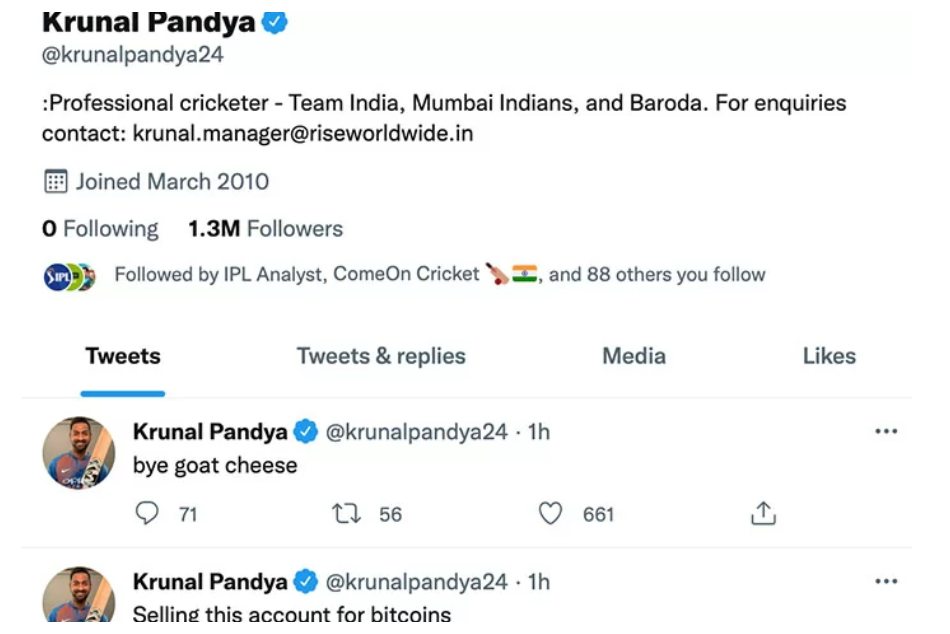Click verified badge in 'bye goat cheese' tweet

[x=305, y=432]
